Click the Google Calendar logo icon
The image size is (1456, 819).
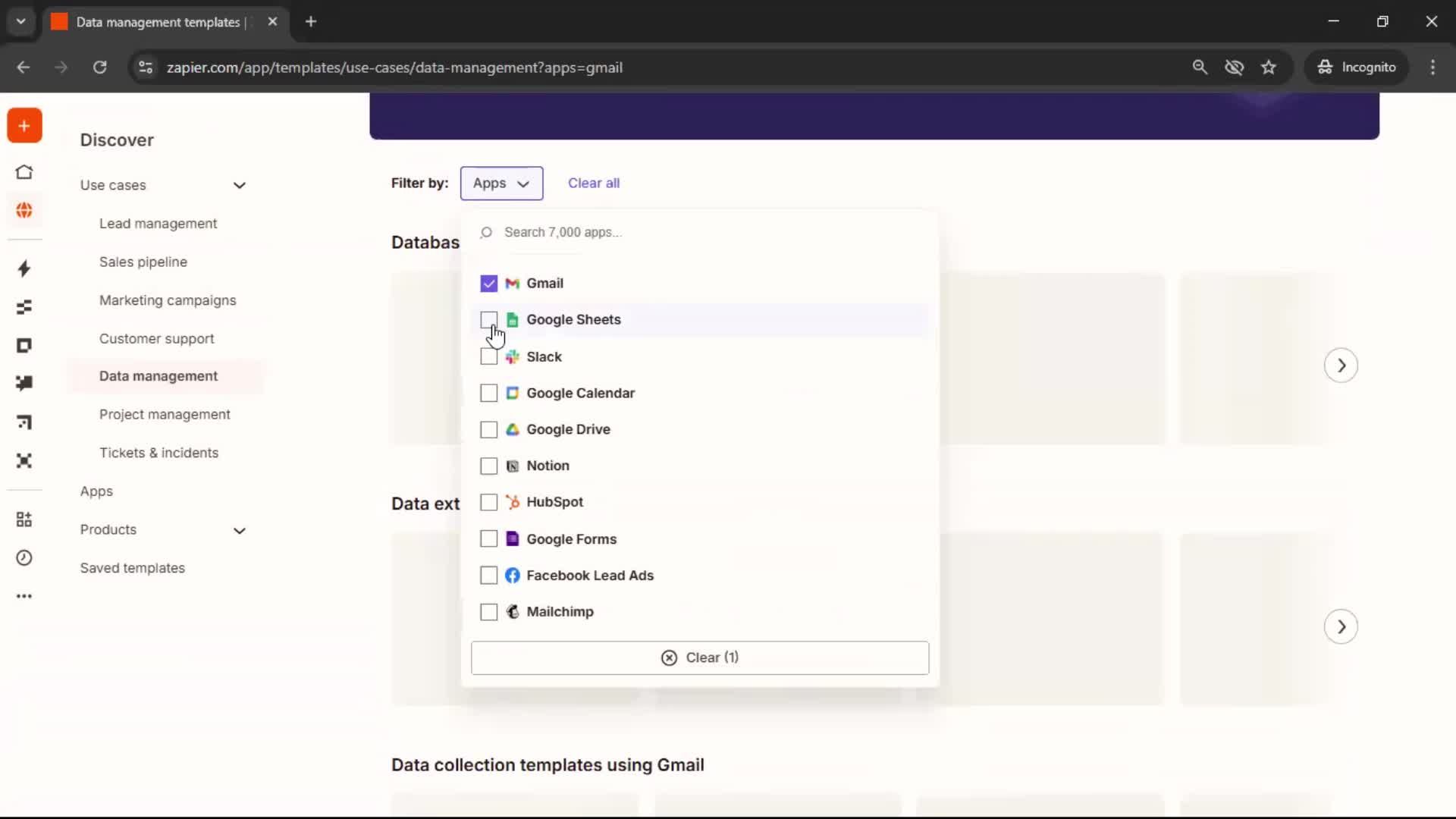point(513,393)
